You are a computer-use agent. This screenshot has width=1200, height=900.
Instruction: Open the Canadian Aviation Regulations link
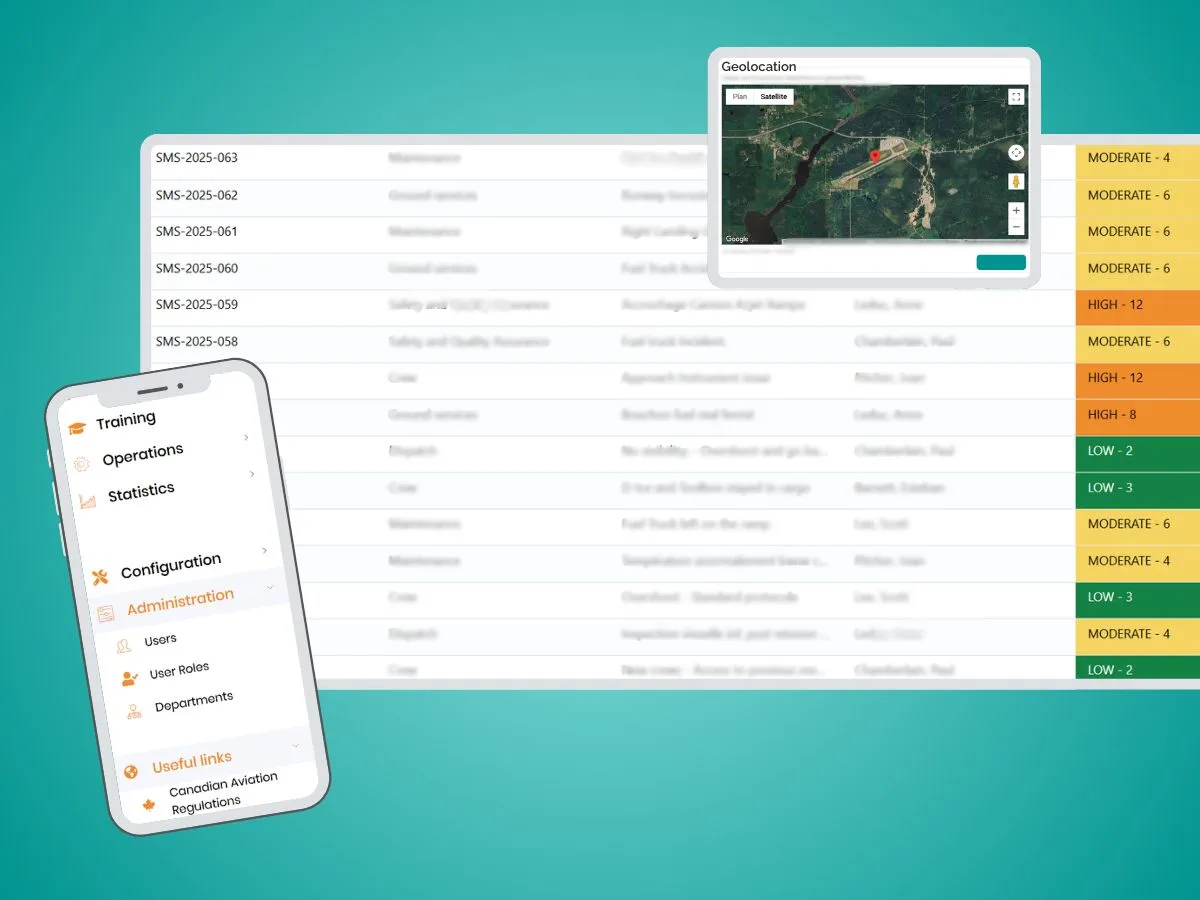[222, 792]
